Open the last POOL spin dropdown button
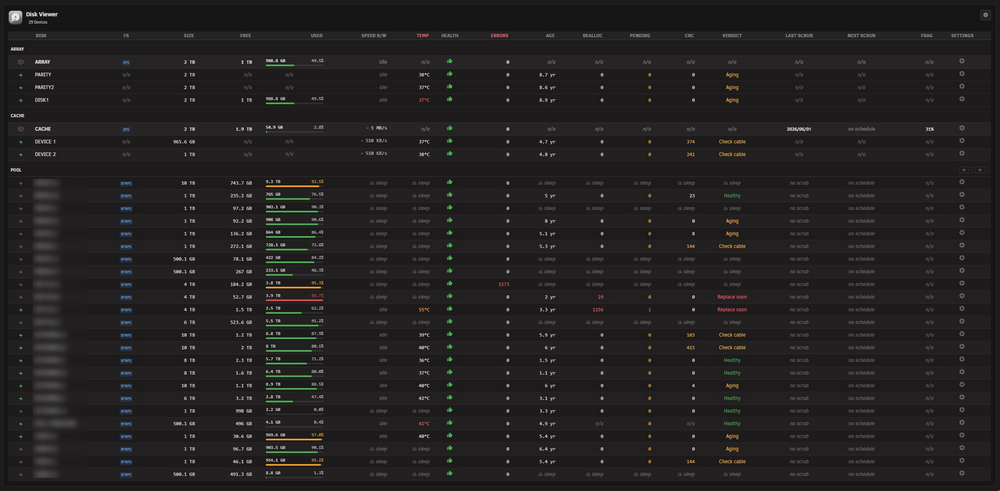This screenshot has height=491, width=1000. click(x=982, y=170)
